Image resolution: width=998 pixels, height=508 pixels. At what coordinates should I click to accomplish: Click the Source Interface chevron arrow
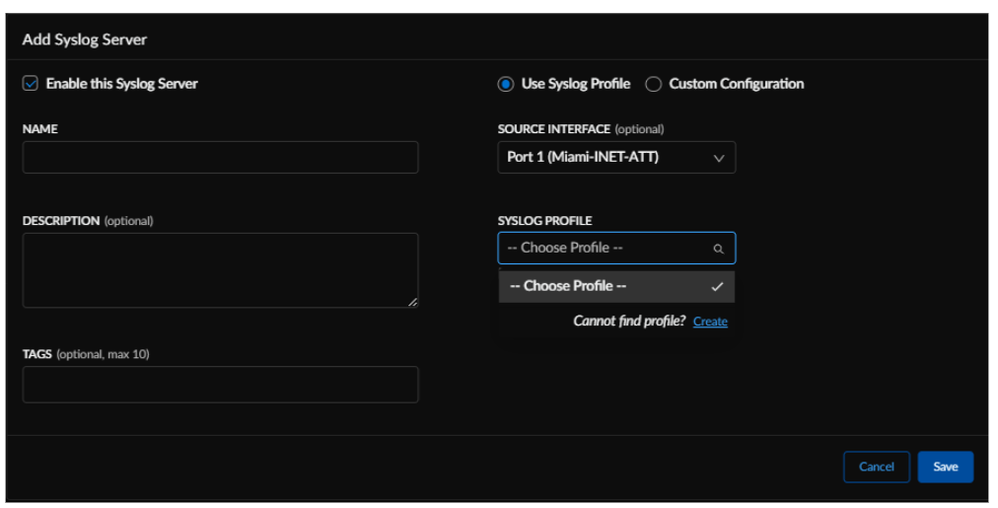pyautogui.click(x=718, y=158)
